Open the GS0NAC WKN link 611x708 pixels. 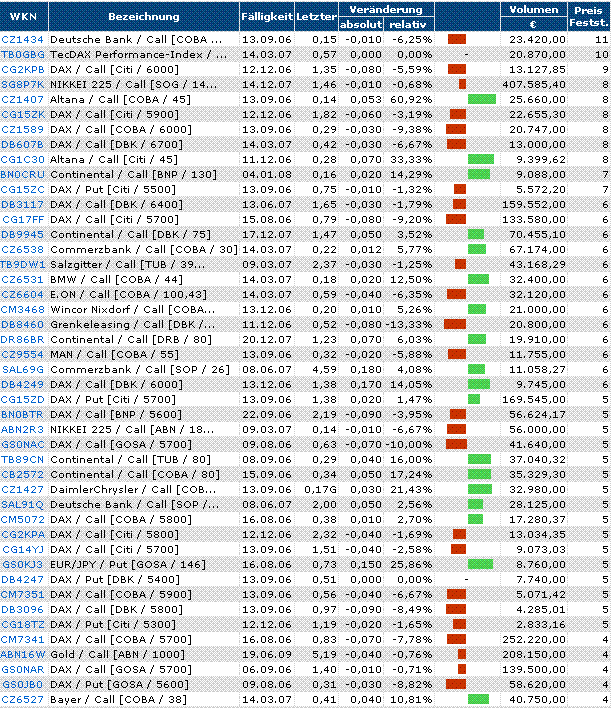click(23, 444)
